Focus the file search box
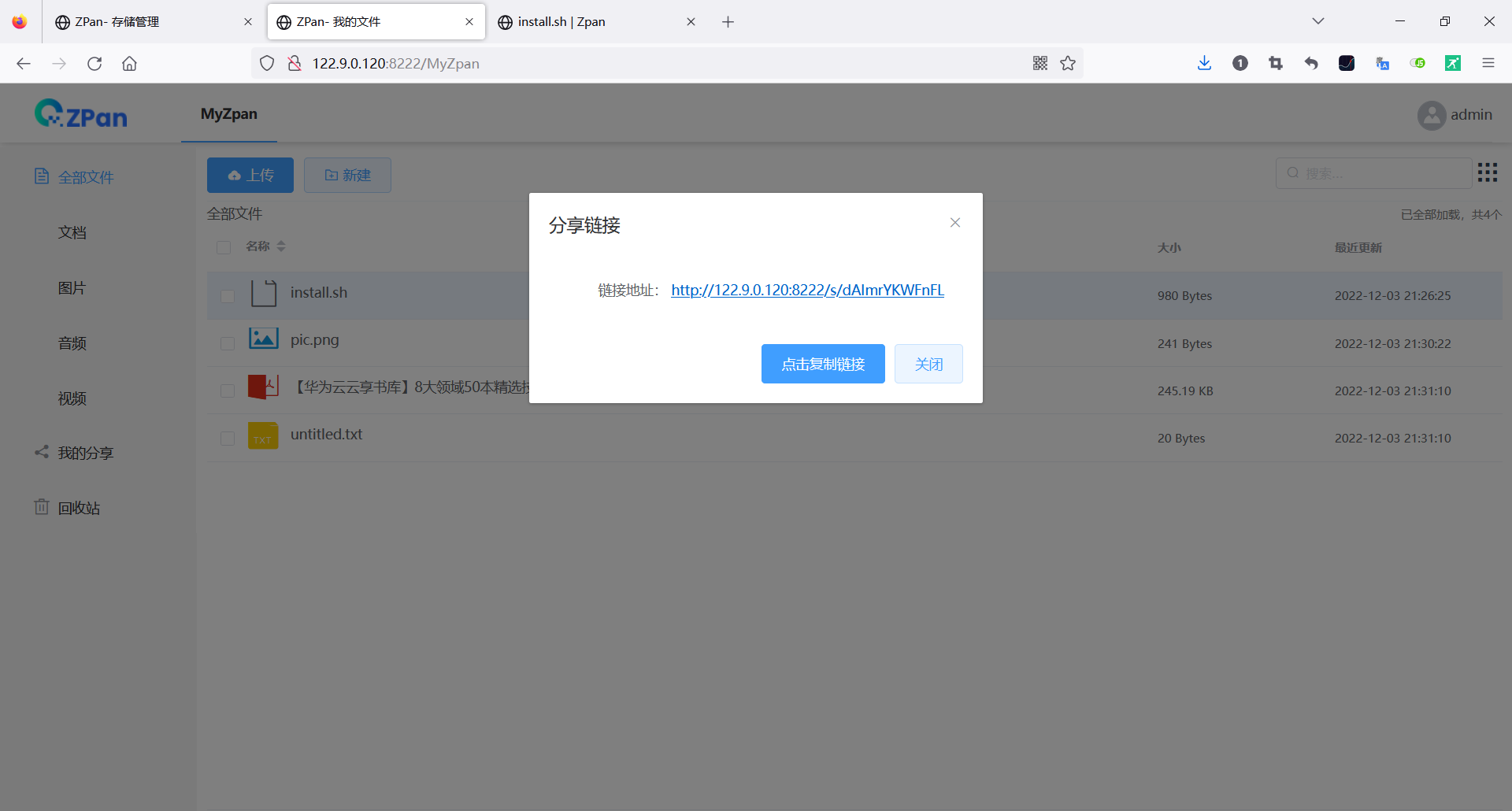 [1373, 173]
